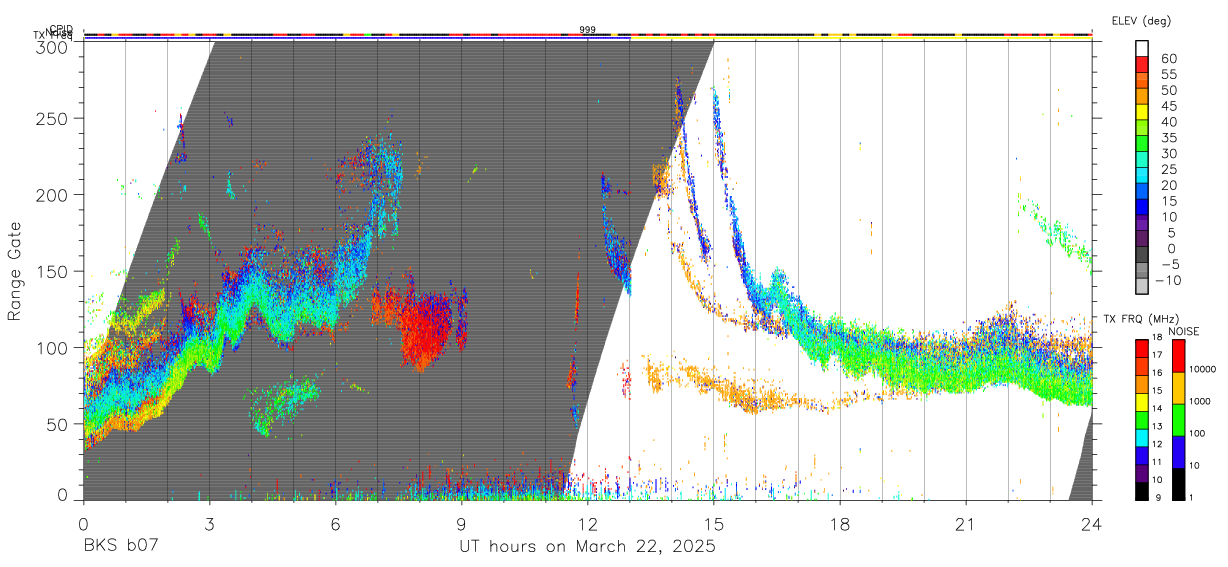Click the 12 tick label on the UT hours axis
Viewport: 1228px width, 567px height.
(x=588, y=523)
